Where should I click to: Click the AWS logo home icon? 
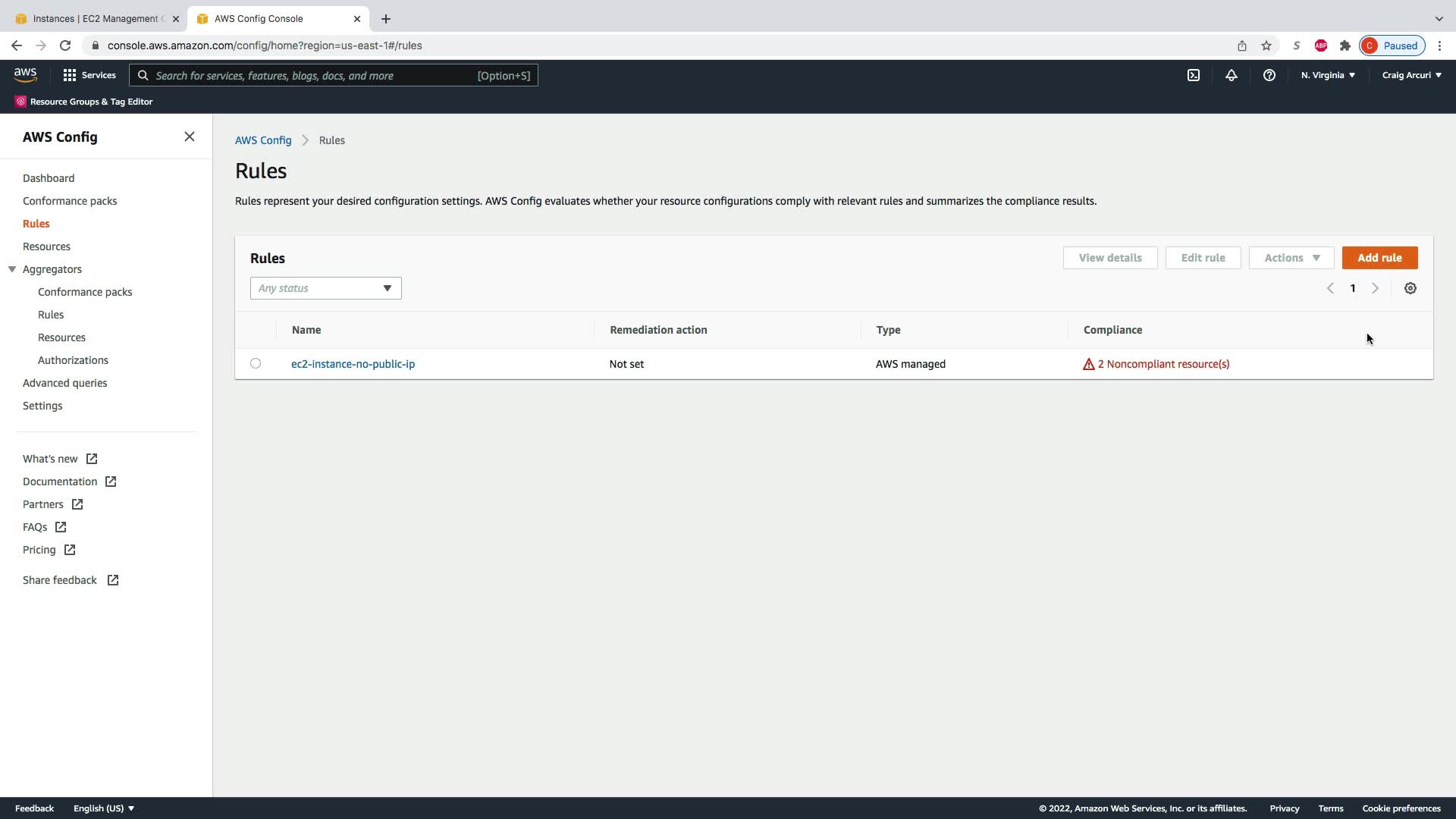25,74
